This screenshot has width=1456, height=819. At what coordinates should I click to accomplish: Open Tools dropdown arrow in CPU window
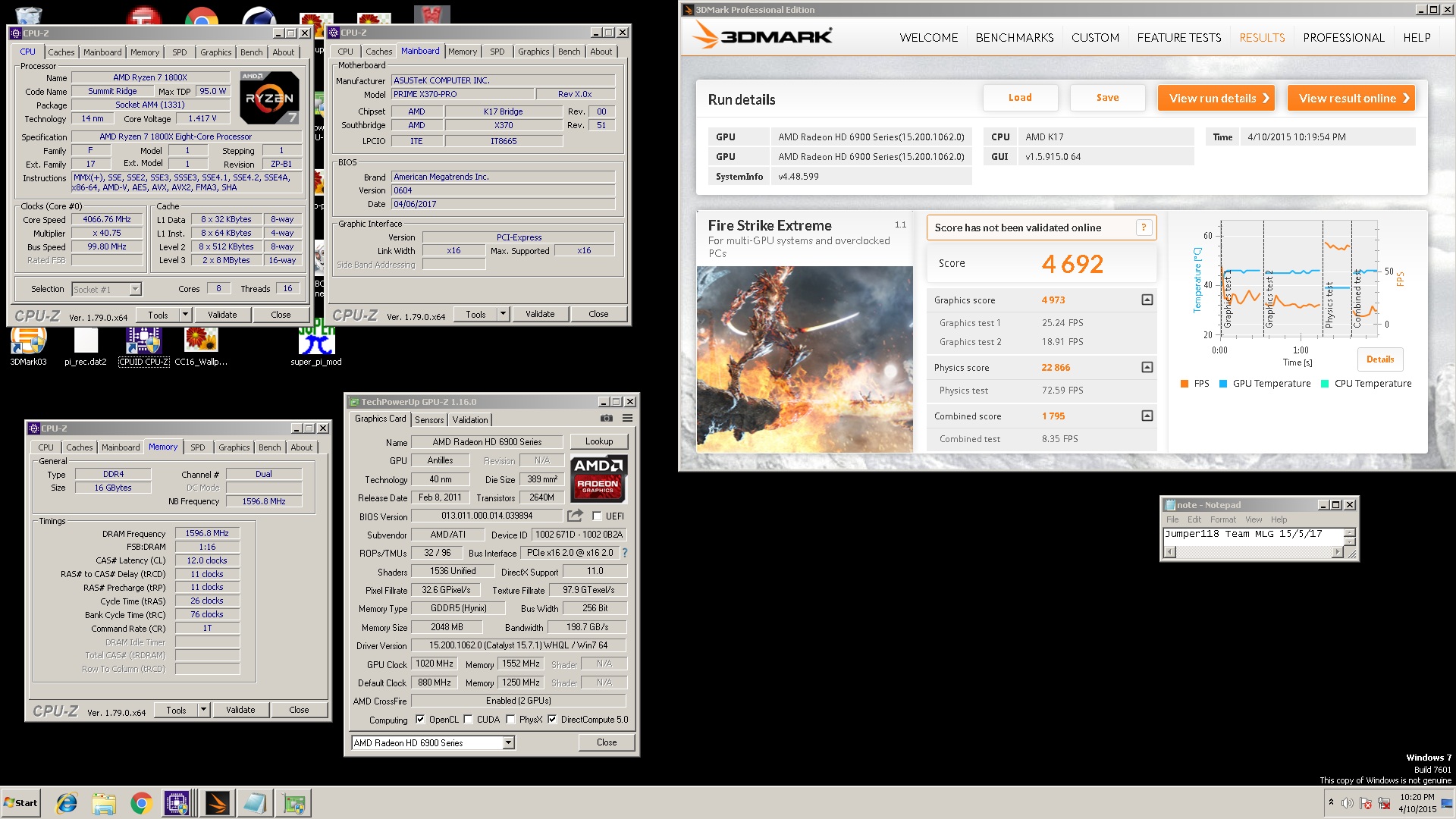click(x=184, y=315)
